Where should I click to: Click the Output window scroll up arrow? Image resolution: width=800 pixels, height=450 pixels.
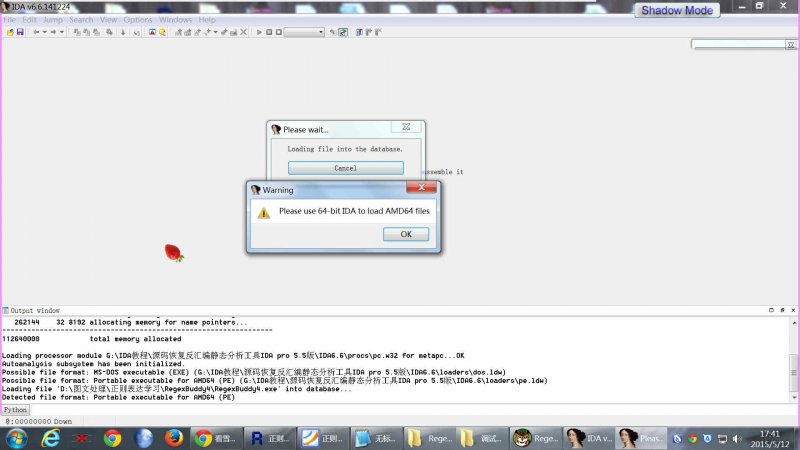(794, 323)
